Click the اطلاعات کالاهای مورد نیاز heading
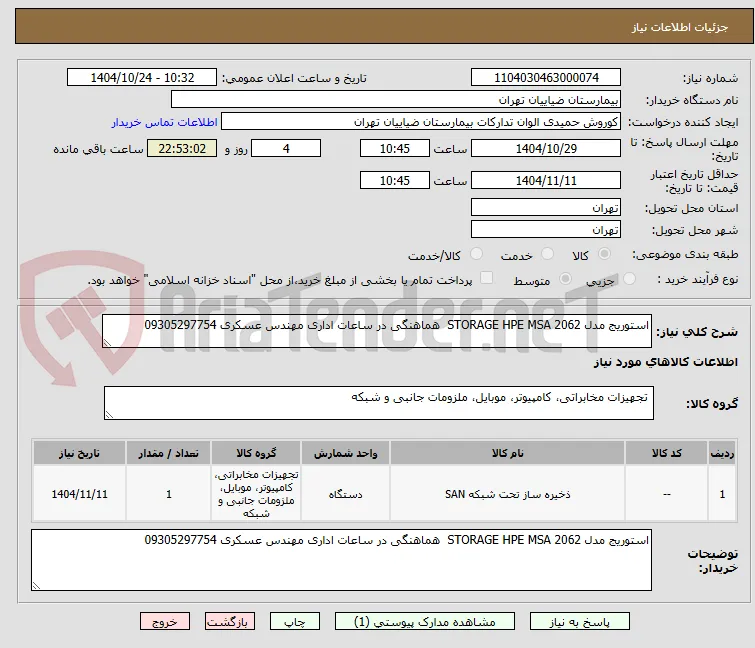755x648 pixels. point(665,362)
